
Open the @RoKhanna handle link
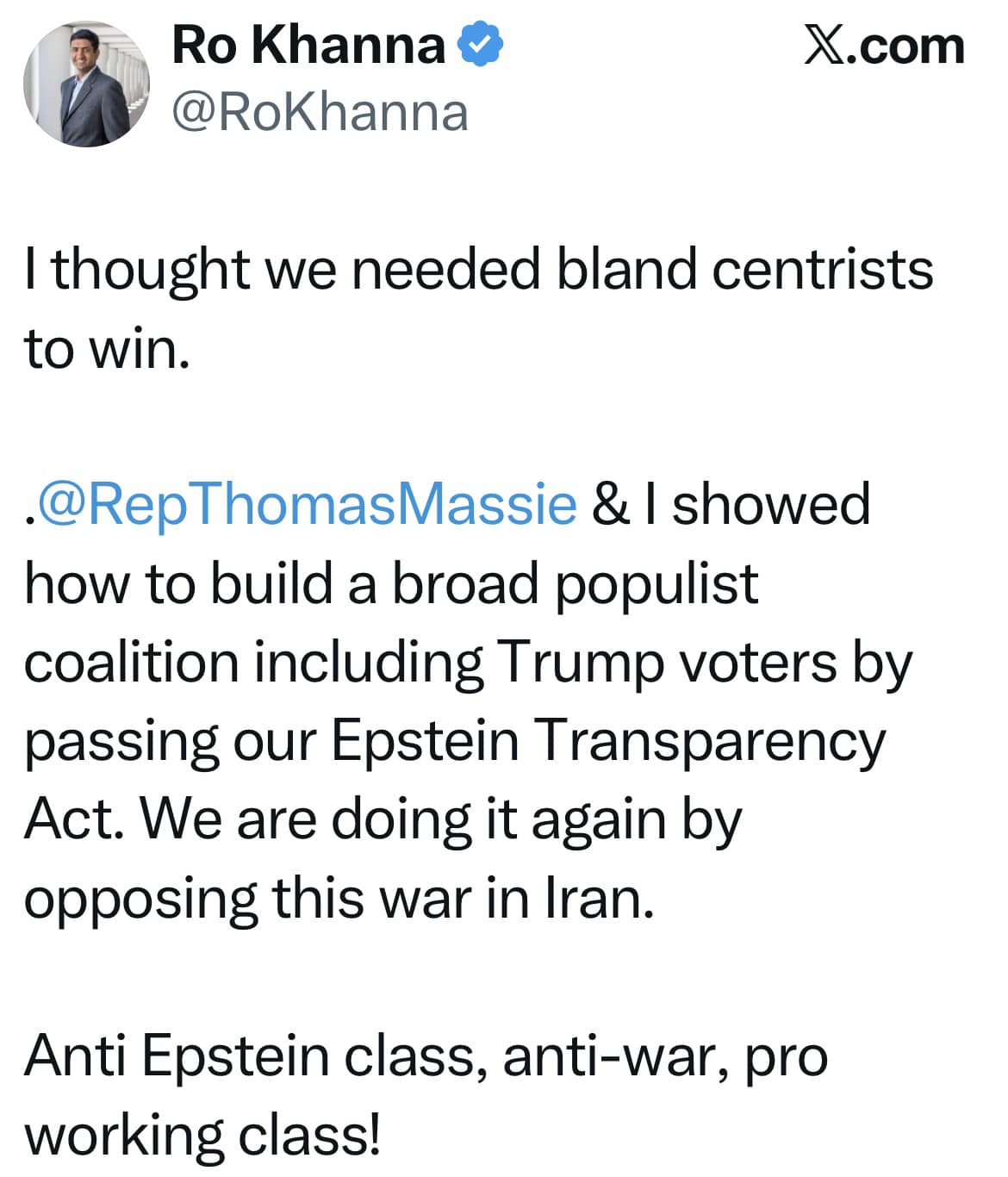[320, 112]
